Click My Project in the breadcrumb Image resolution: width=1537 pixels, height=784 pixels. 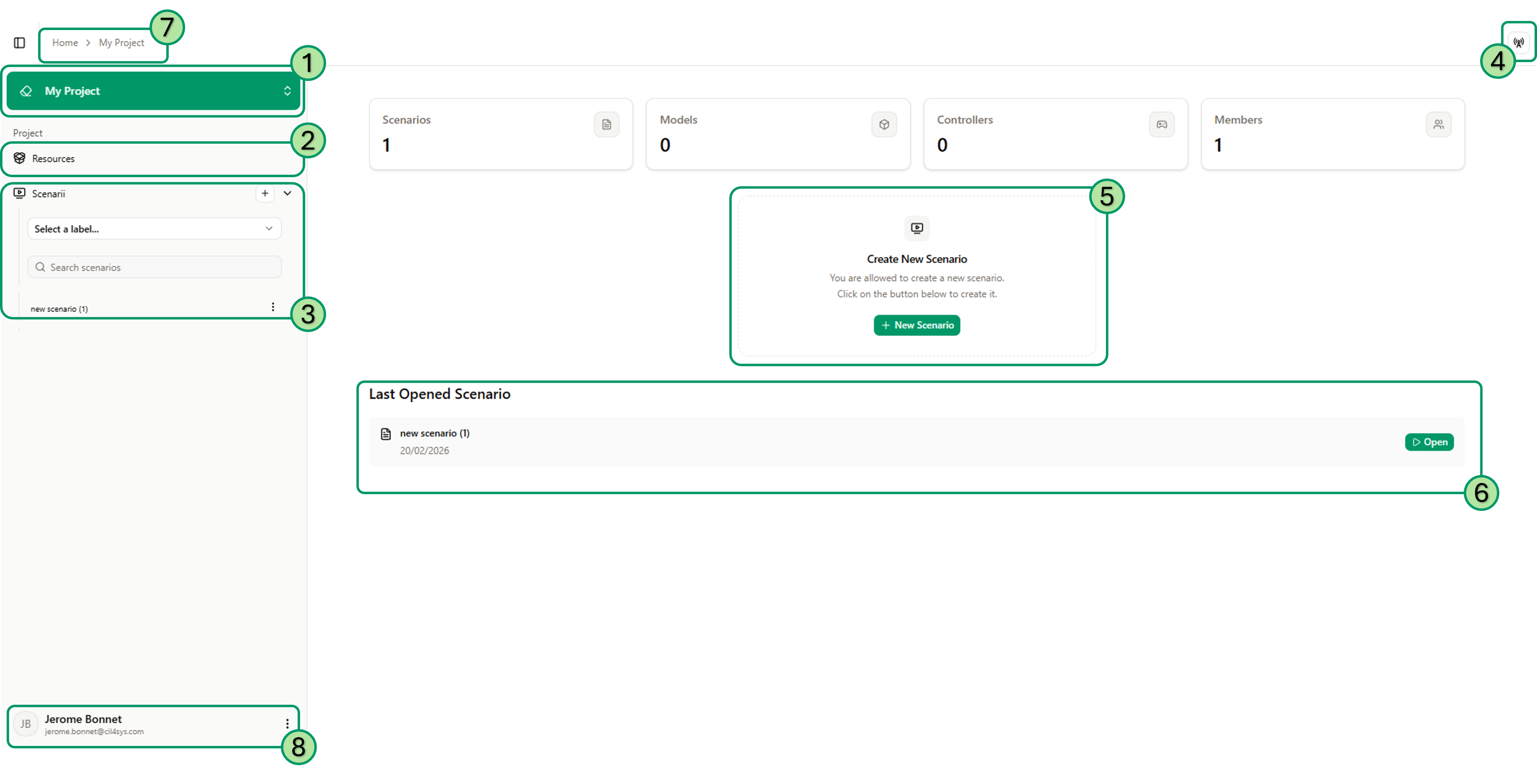tap(122, 42)
